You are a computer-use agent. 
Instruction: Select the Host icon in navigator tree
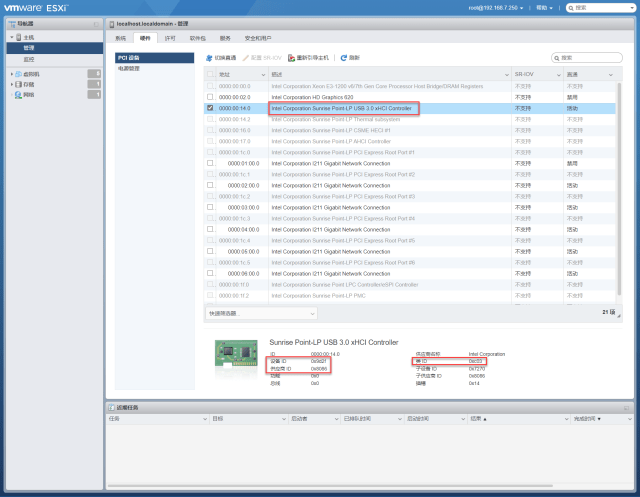click(19, 38)
